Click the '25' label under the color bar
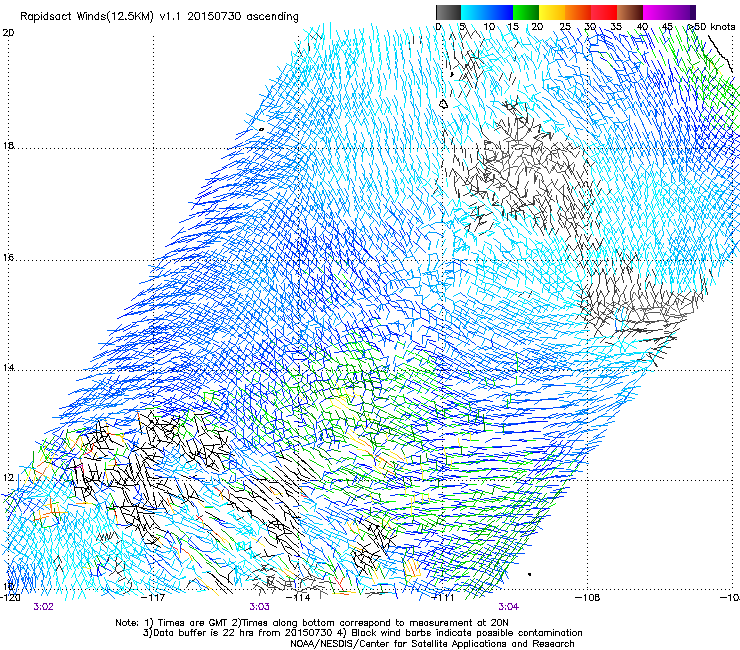This screenshot has height=650, width=740. (565, 27)
